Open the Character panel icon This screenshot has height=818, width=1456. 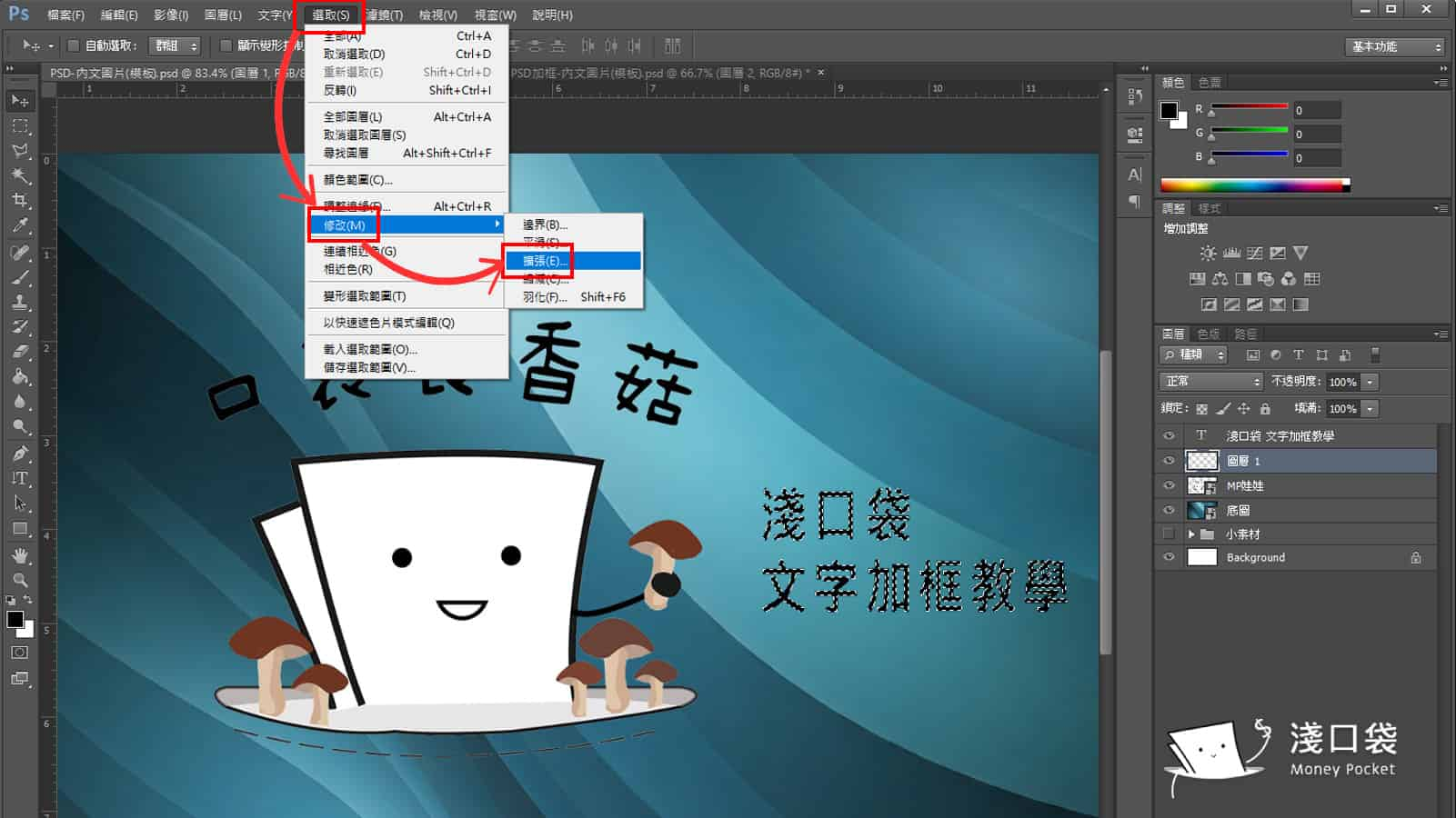coord(1135,175)
